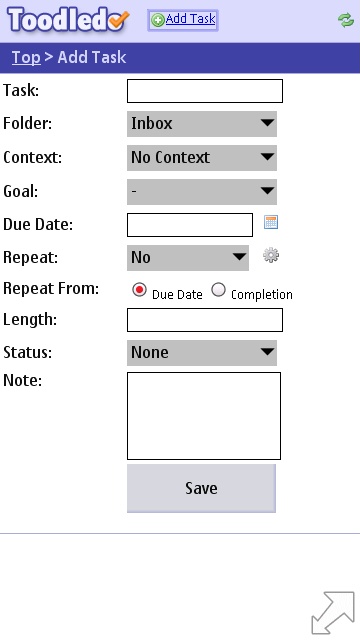Focus the Task name input field

[x=205, y=91]
